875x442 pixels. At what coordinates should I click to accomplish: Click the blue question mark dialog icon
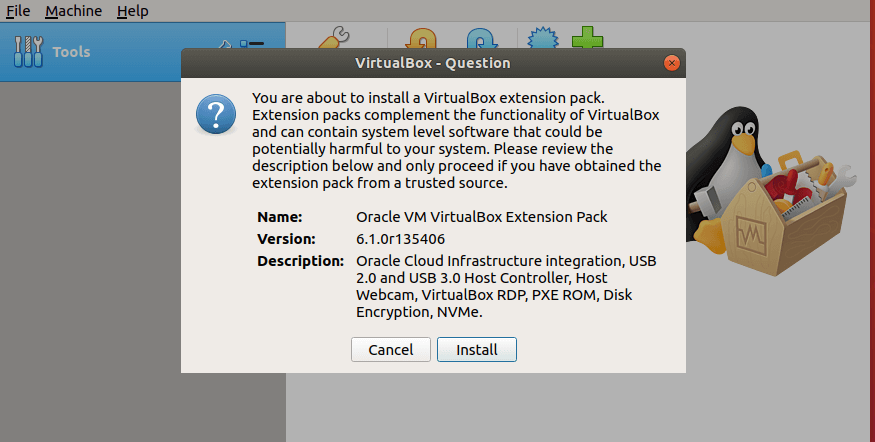coord(216,114)
